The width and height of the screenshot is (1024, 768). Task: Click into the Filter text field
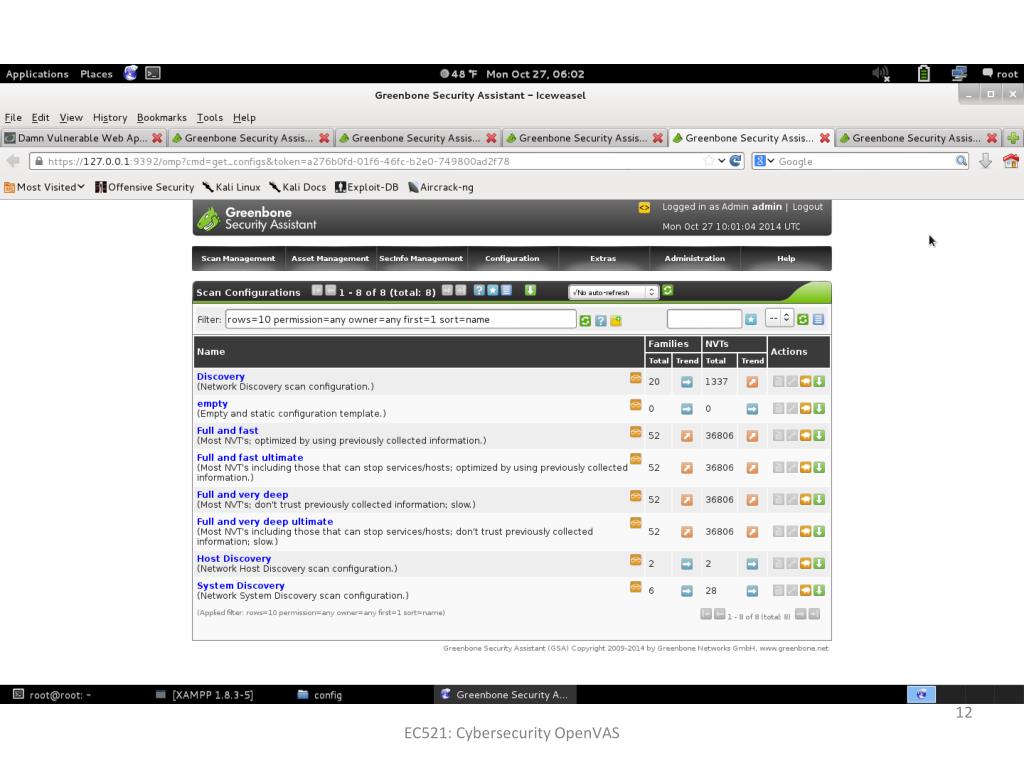pos(400,319)
